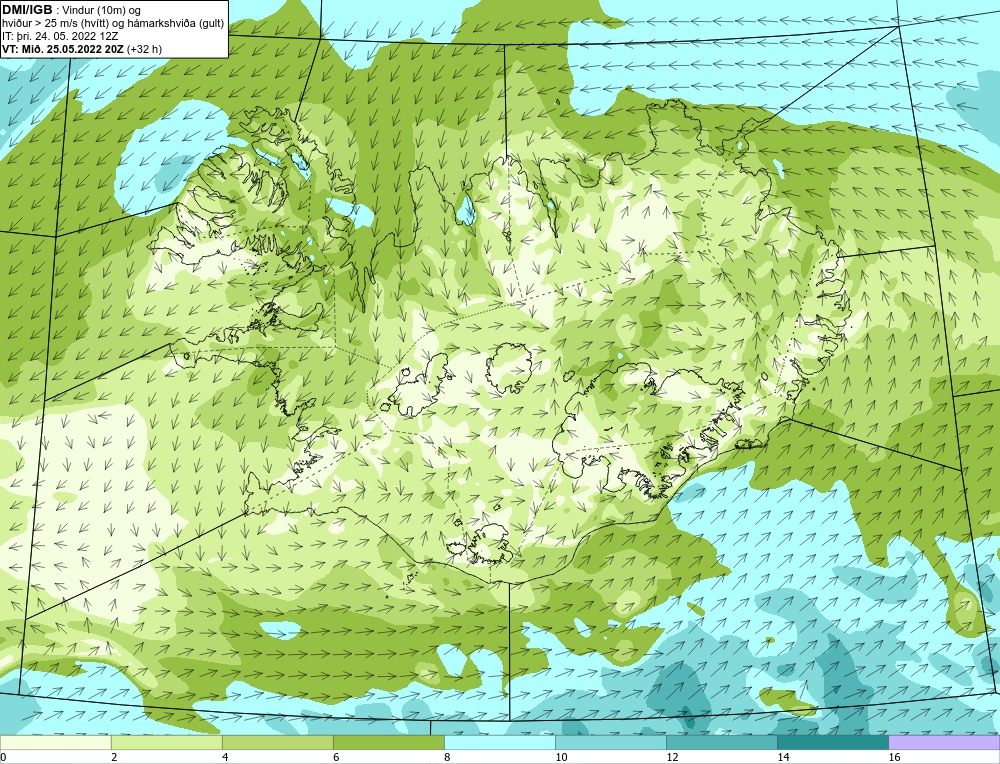Click the 12–14 m/s darker teal swatch
This screenshot has height=764, width=1000.
point(721,743)
